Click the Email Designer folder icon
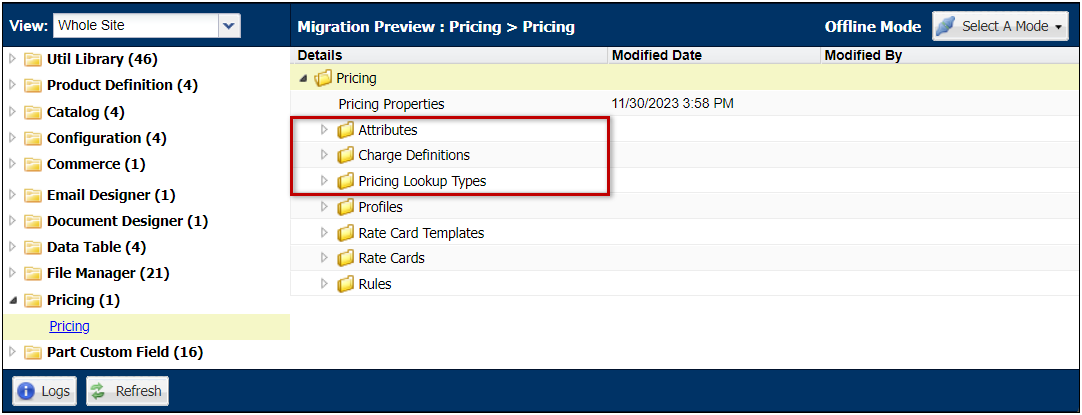Image resolution: width=1082 pixels, height=415 pixels. [x=32, y=195]
